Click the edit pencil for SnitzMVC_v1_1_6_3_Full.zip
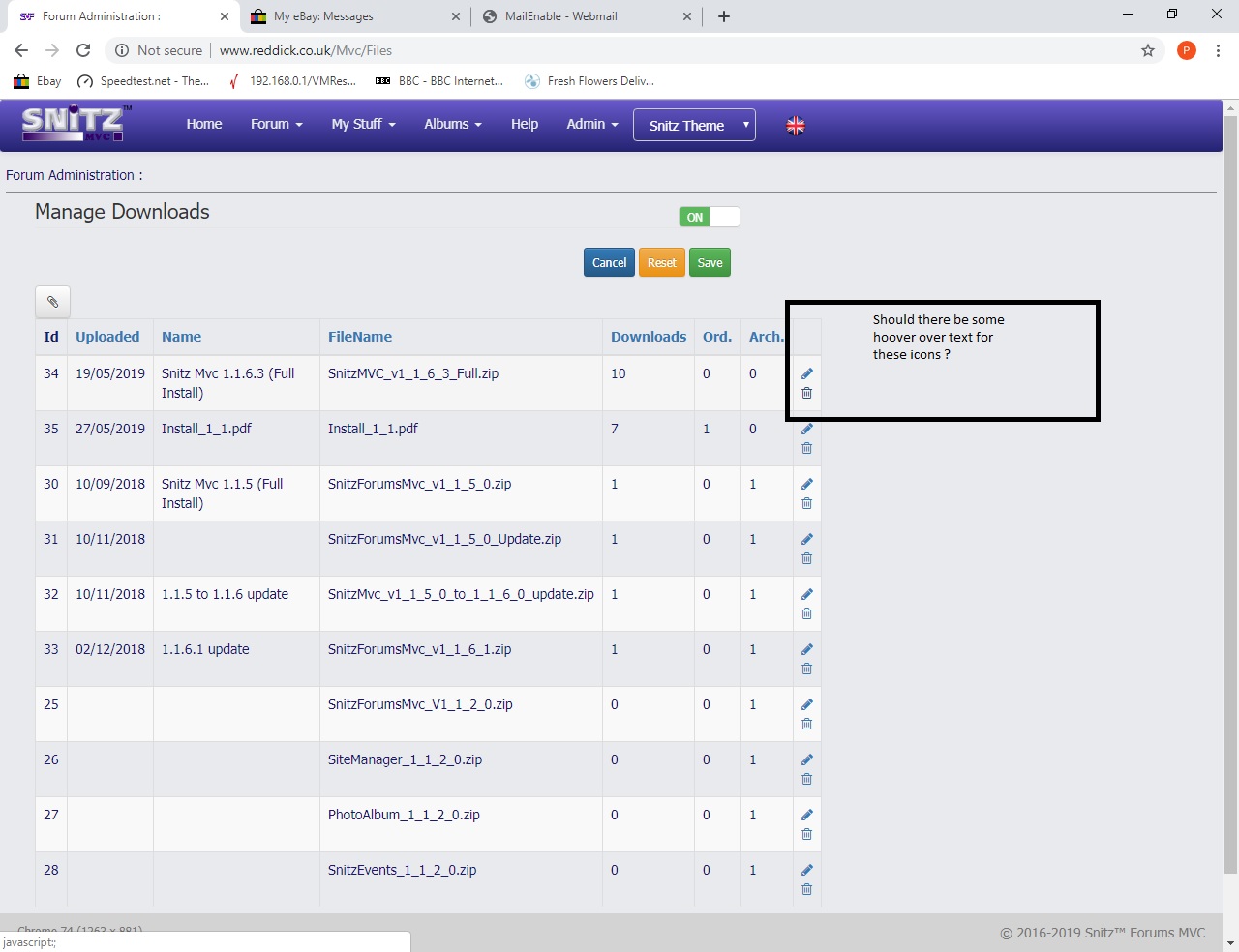Image resolution: width=1239 pixels, height=952 pixels. click(806, 373)
